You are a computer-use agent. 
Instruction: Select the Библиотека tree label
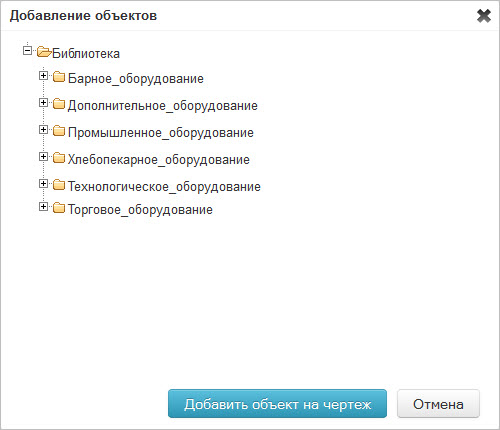coord(86,53)
